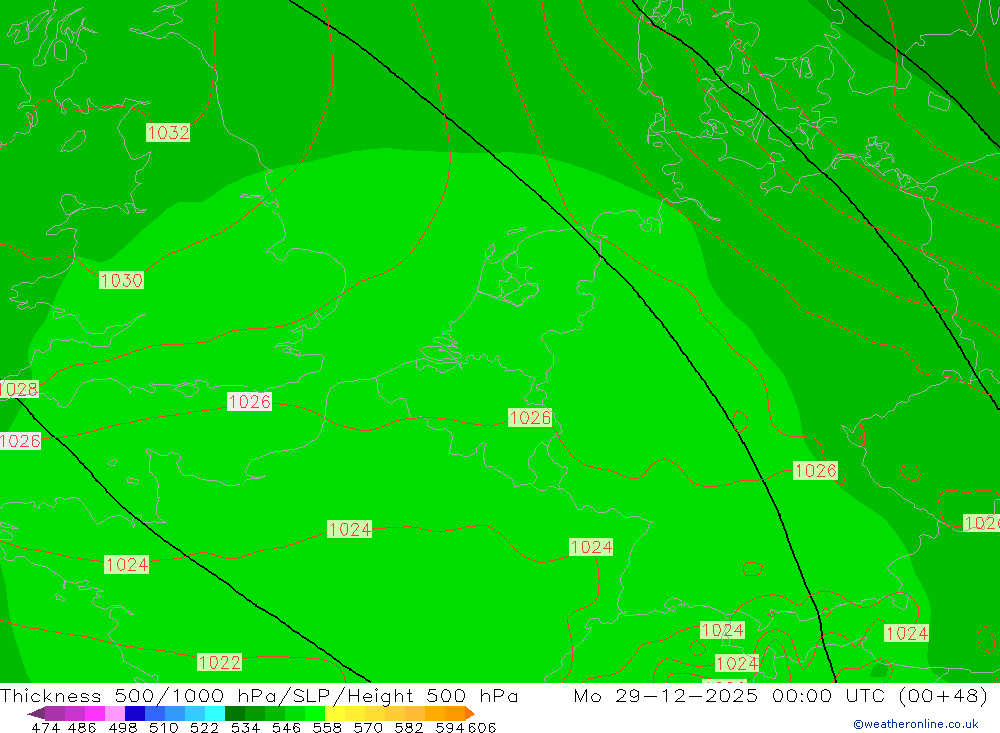Screen dimensions: 1000x733
Task: Click the legend value 498
Action: point(122,728)
